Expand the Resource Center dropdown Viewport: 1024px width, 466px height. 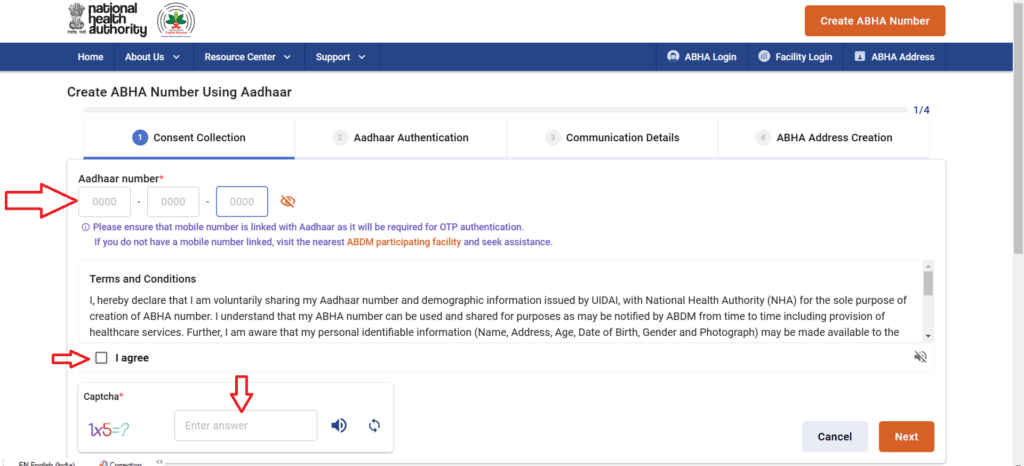click(248, 57)
